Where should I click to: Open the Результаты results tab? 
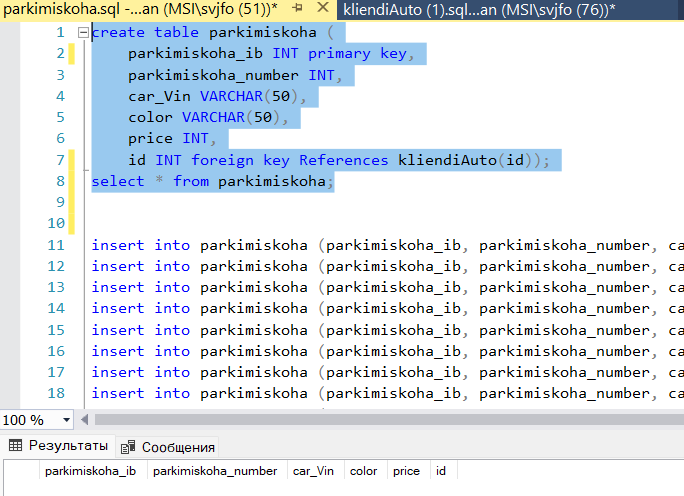pos(58,446)
